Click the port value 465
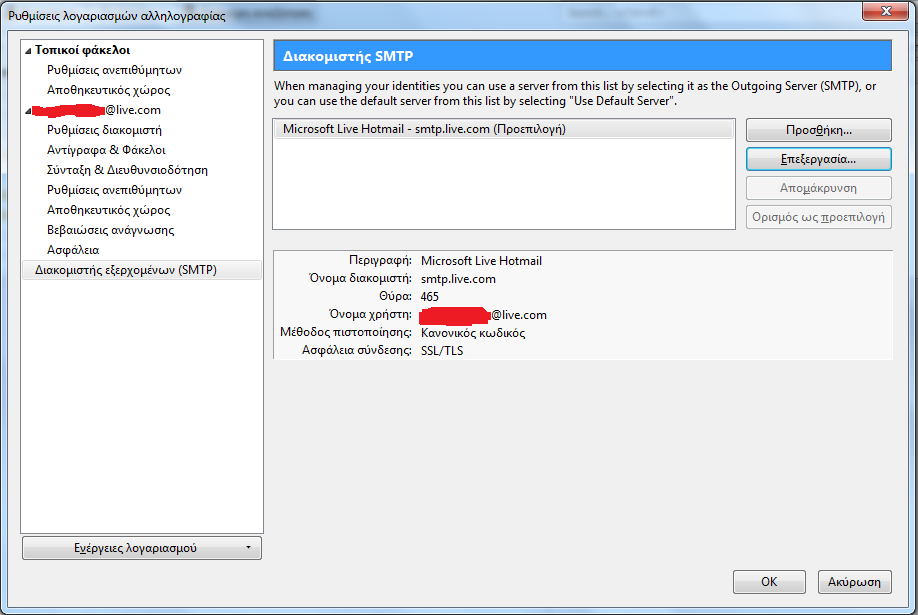 [x=430, y=296]
